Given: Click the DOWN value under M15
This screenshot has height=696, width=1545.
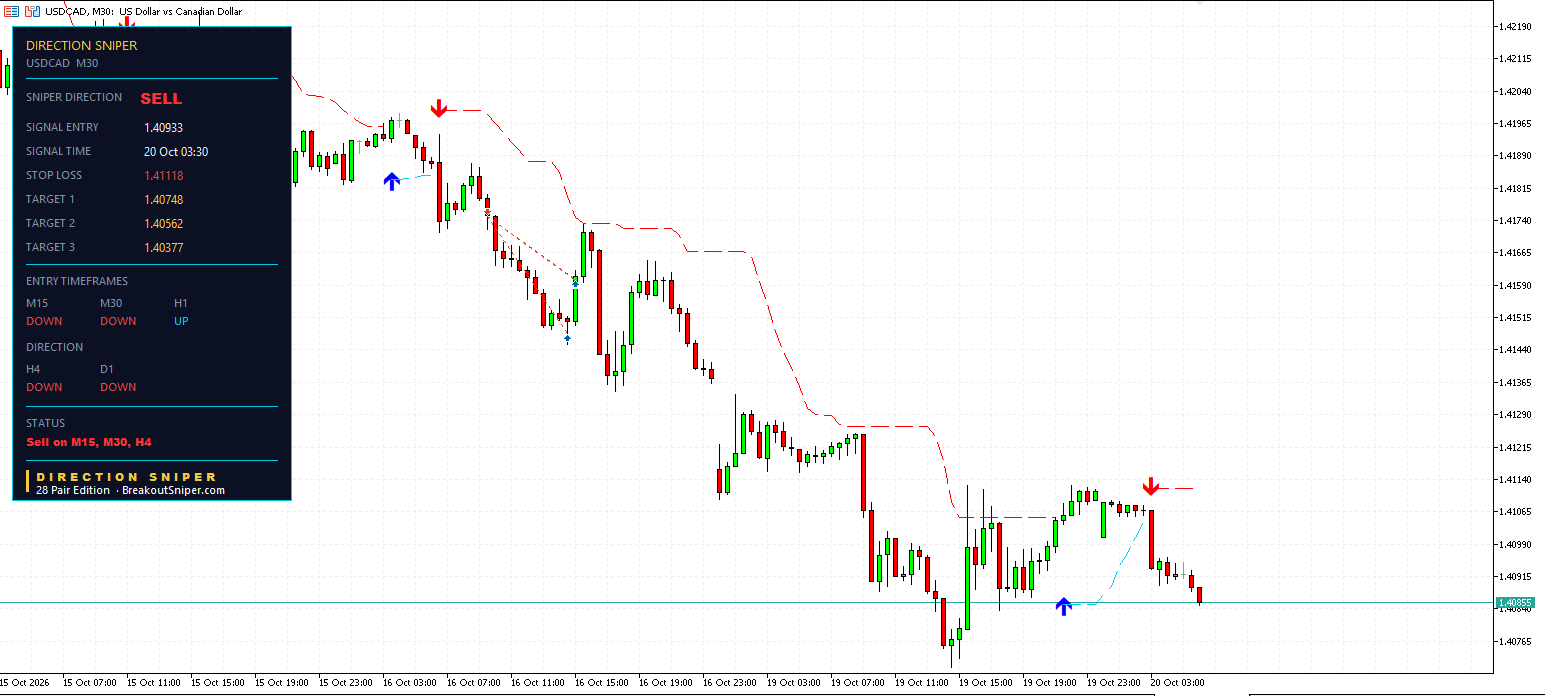Looking at the screenshot, I should pyautogui.click(x=44, y=321).
